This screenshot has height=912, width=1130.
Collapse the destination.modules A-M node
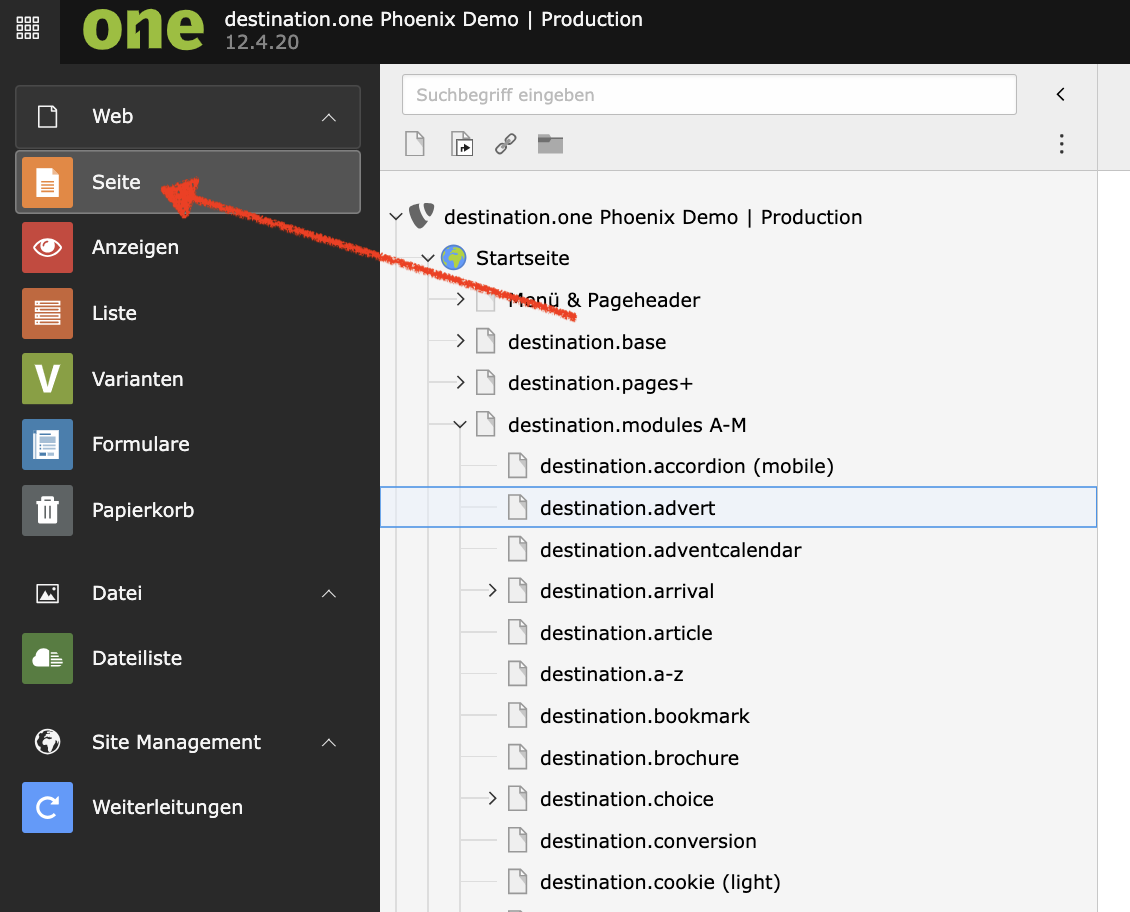[x=460, y=424]
